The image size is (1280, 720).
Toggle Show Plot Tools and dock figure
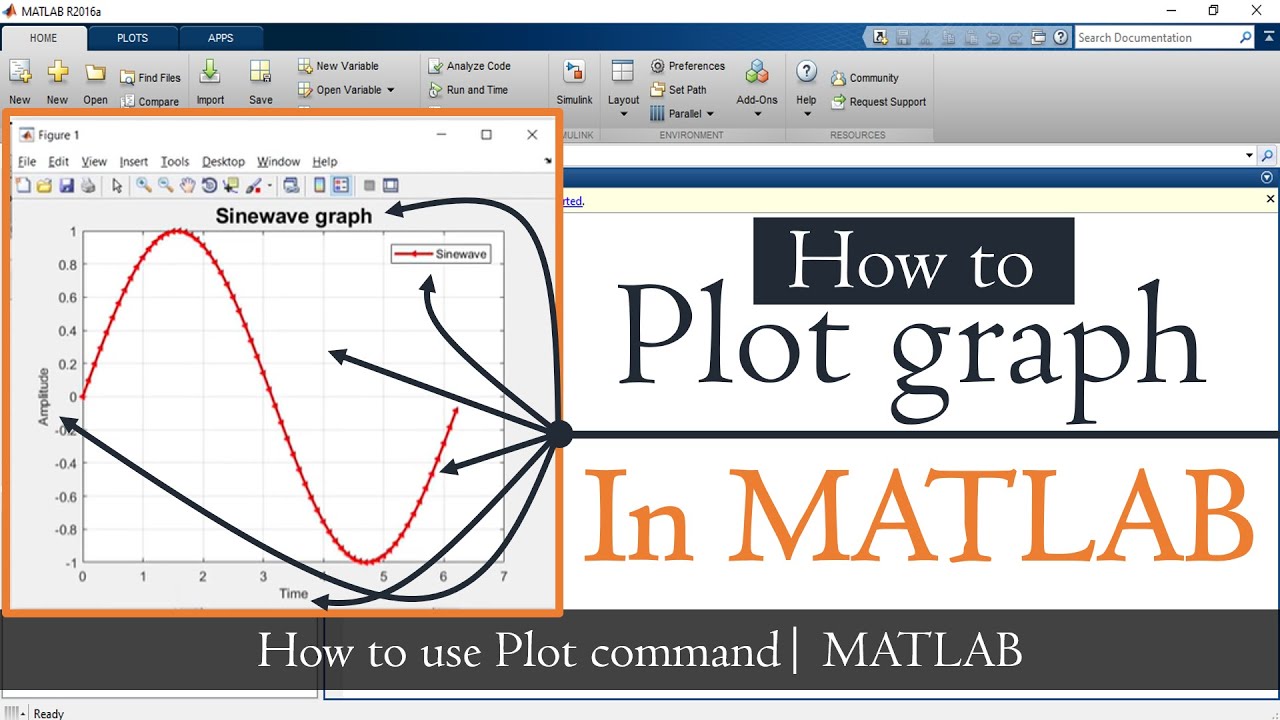click(x=391, y=185)
